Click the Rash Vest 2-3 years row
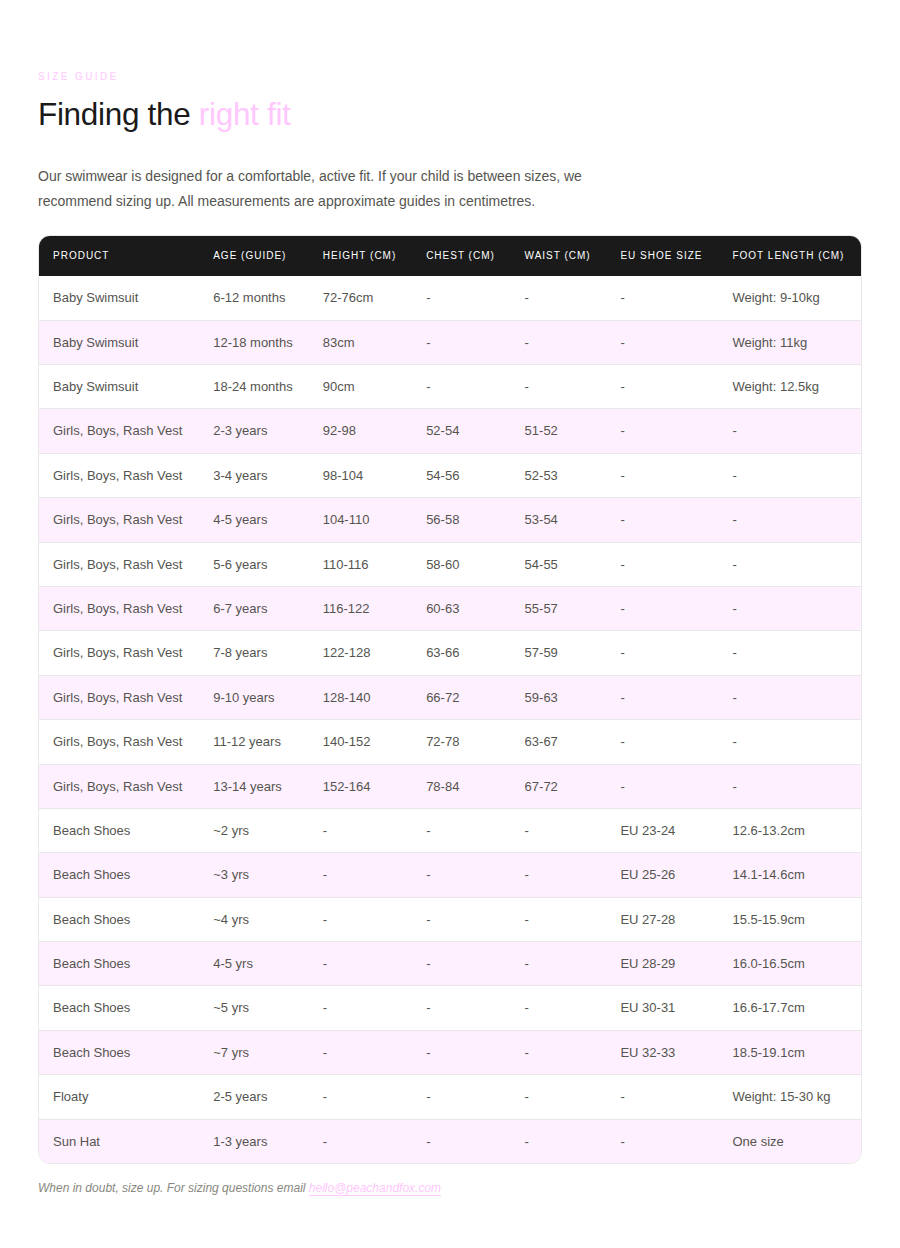Image resolution: width=900 pixels, height=1248 pixels. click(x=450, y=431)
